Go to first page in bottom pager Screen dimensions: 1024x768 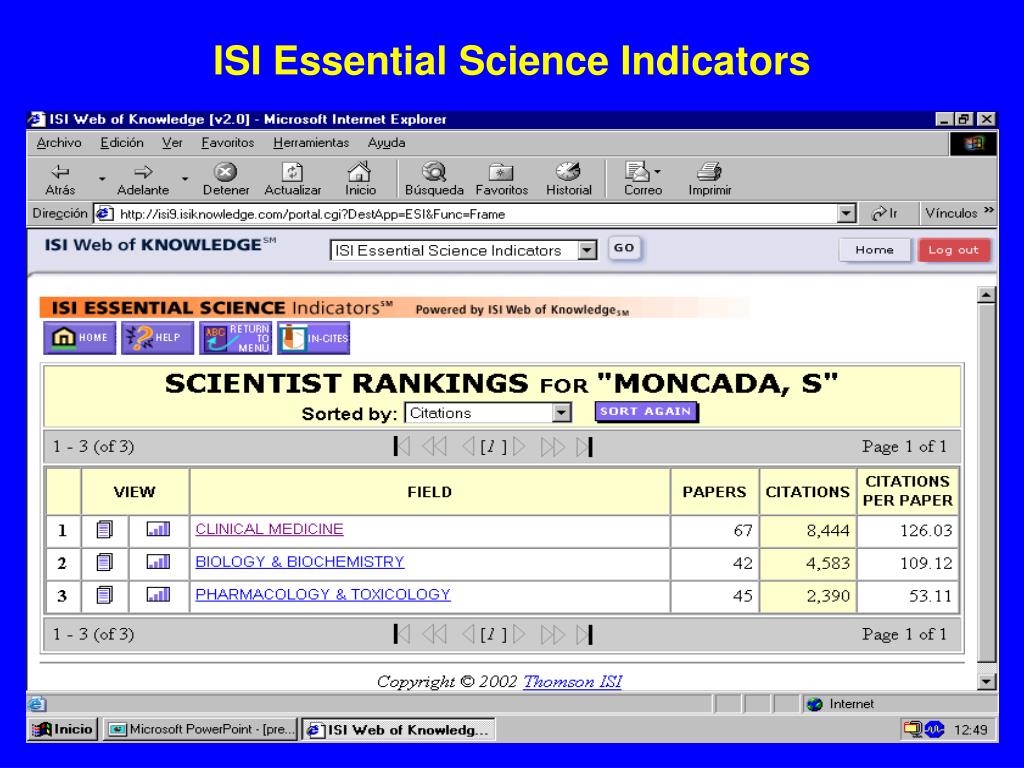click(x=402, y=634)
